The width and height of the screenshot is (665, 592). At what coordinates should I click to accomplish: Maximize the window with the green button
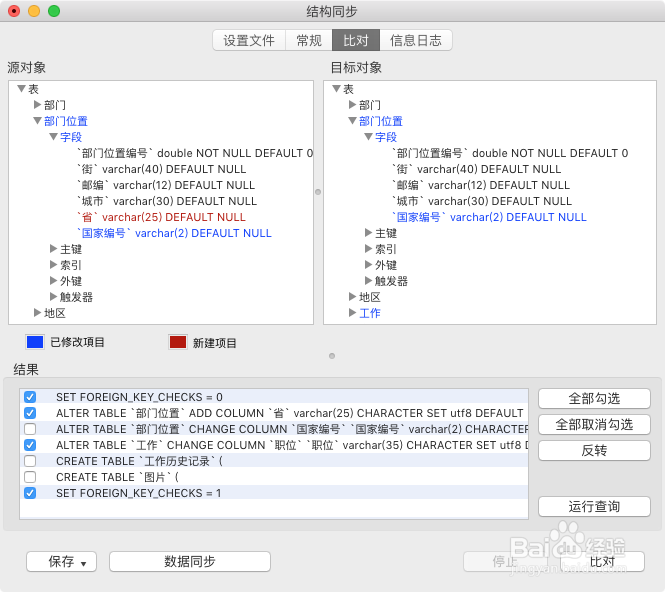(54, 11)
